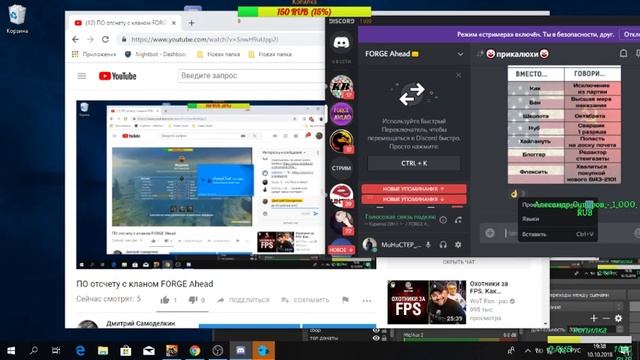The height and width of the screenshot is (360, 640).
Task: Open OBS scene transition dropdown
Action: click(x=587, y=306)
